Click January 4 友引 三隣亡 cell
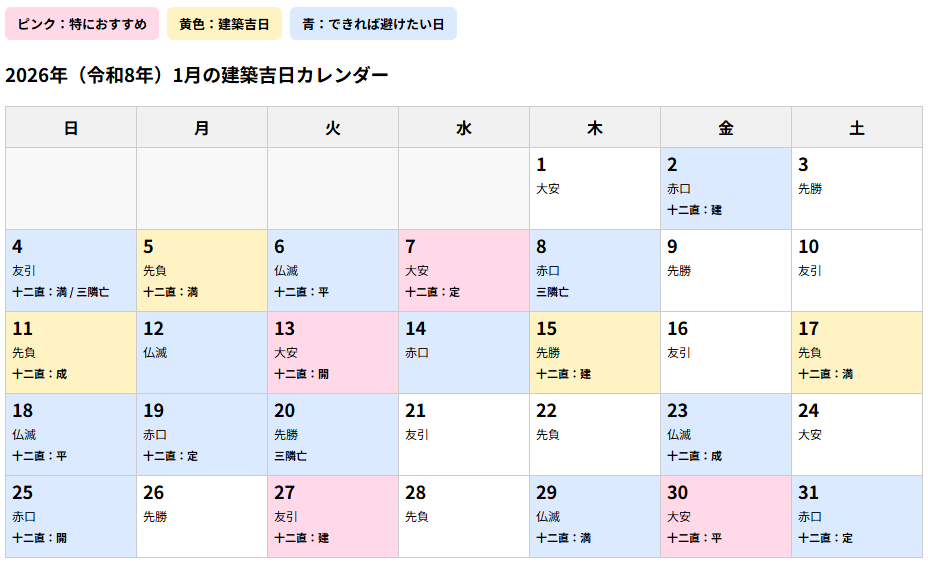The image size is (928, 565). [71, 270]
